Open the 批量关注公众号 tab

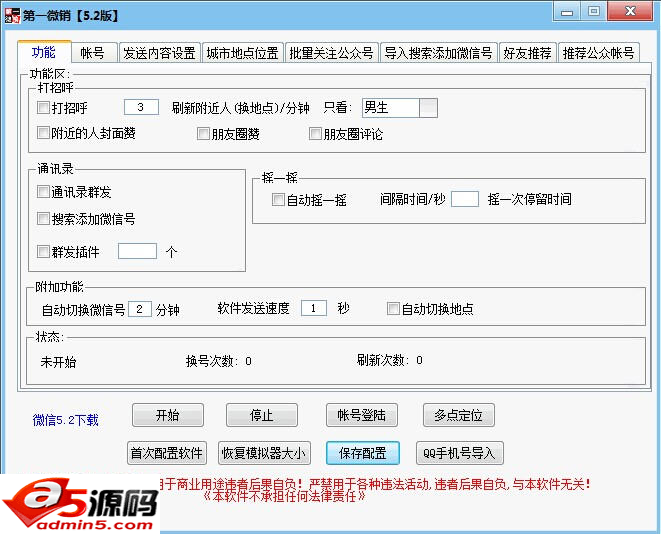(x=331, y=53)
